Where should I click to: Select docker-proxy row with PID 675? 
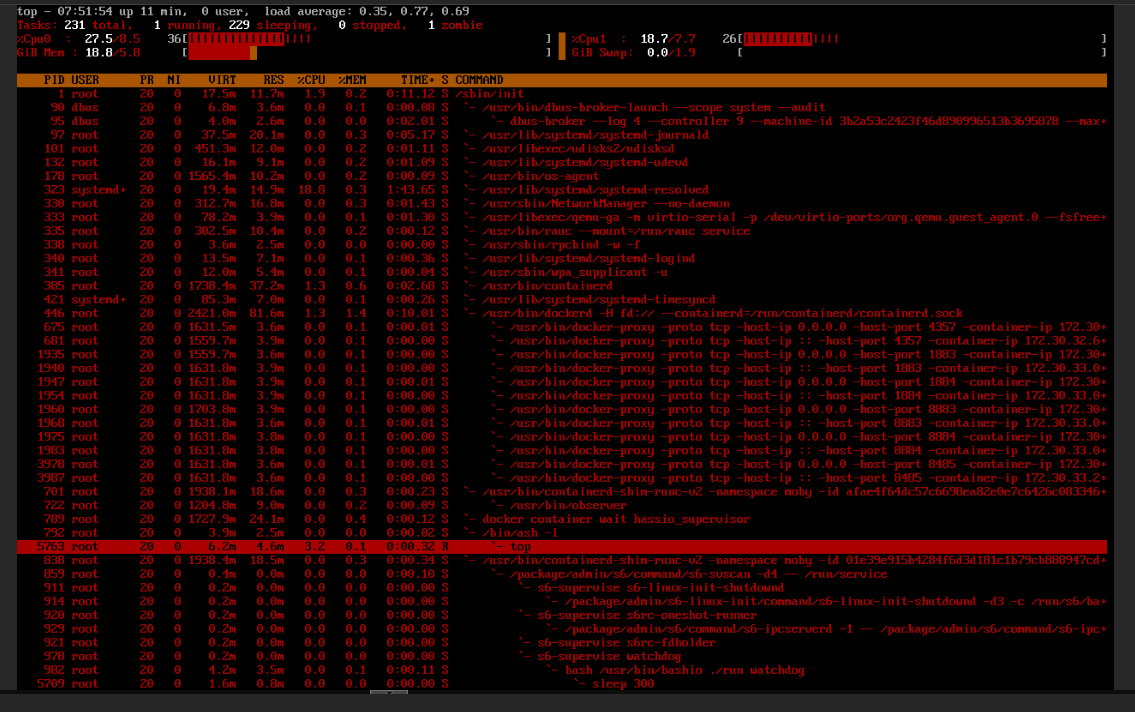[562, 328]
